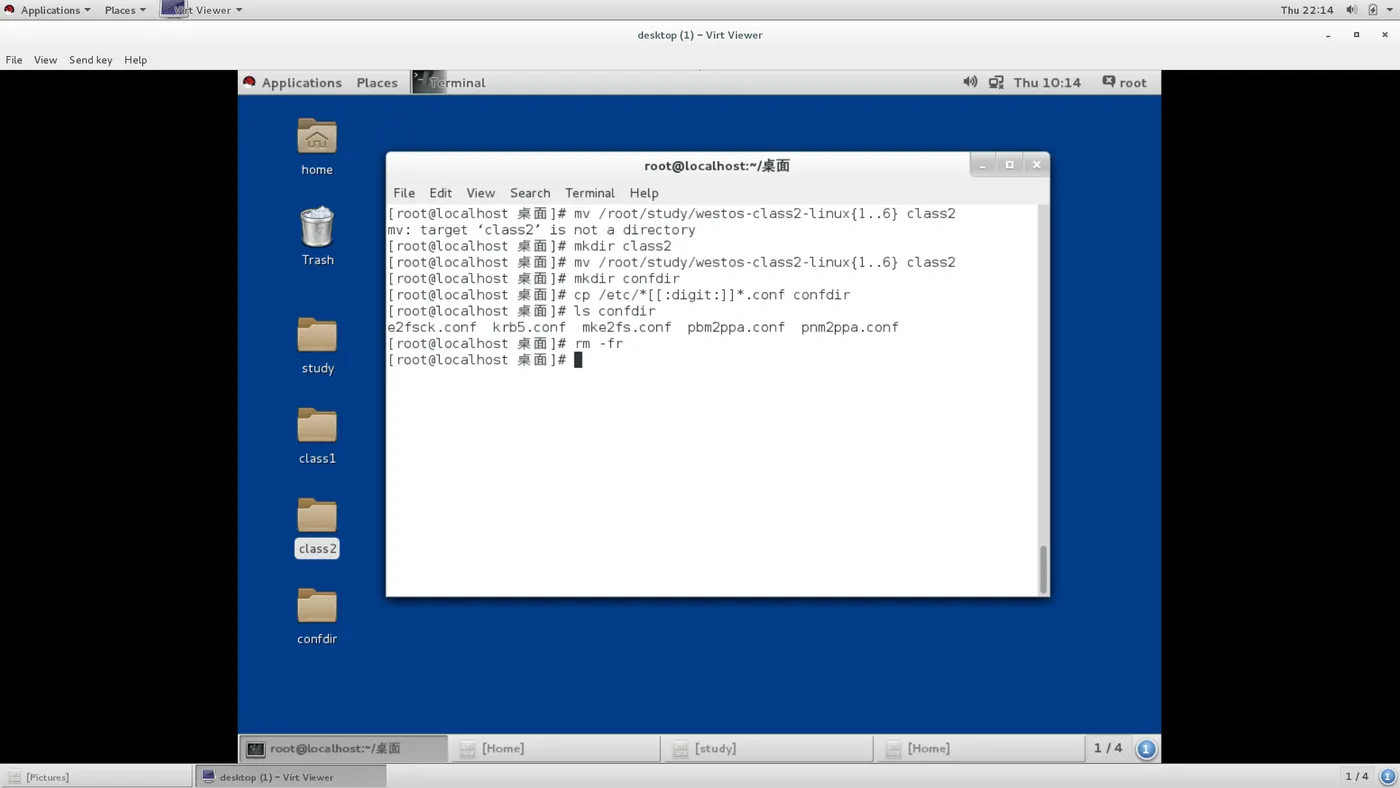Image resolution: width=1400 pixels, height=788 pixels.
Task: Click the guest volume speaker icon
Action: click(x=970, y=82)
